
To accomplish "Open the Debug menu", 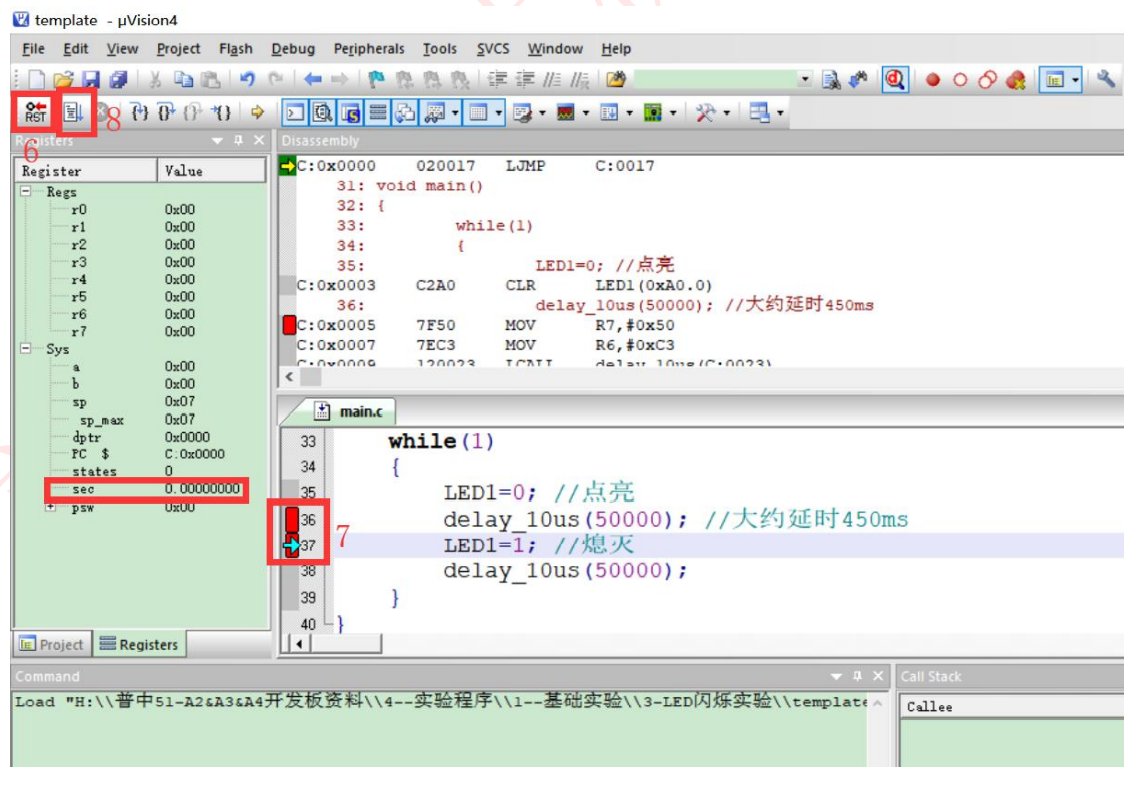I will pyautogui.click(x=292, y=49).
